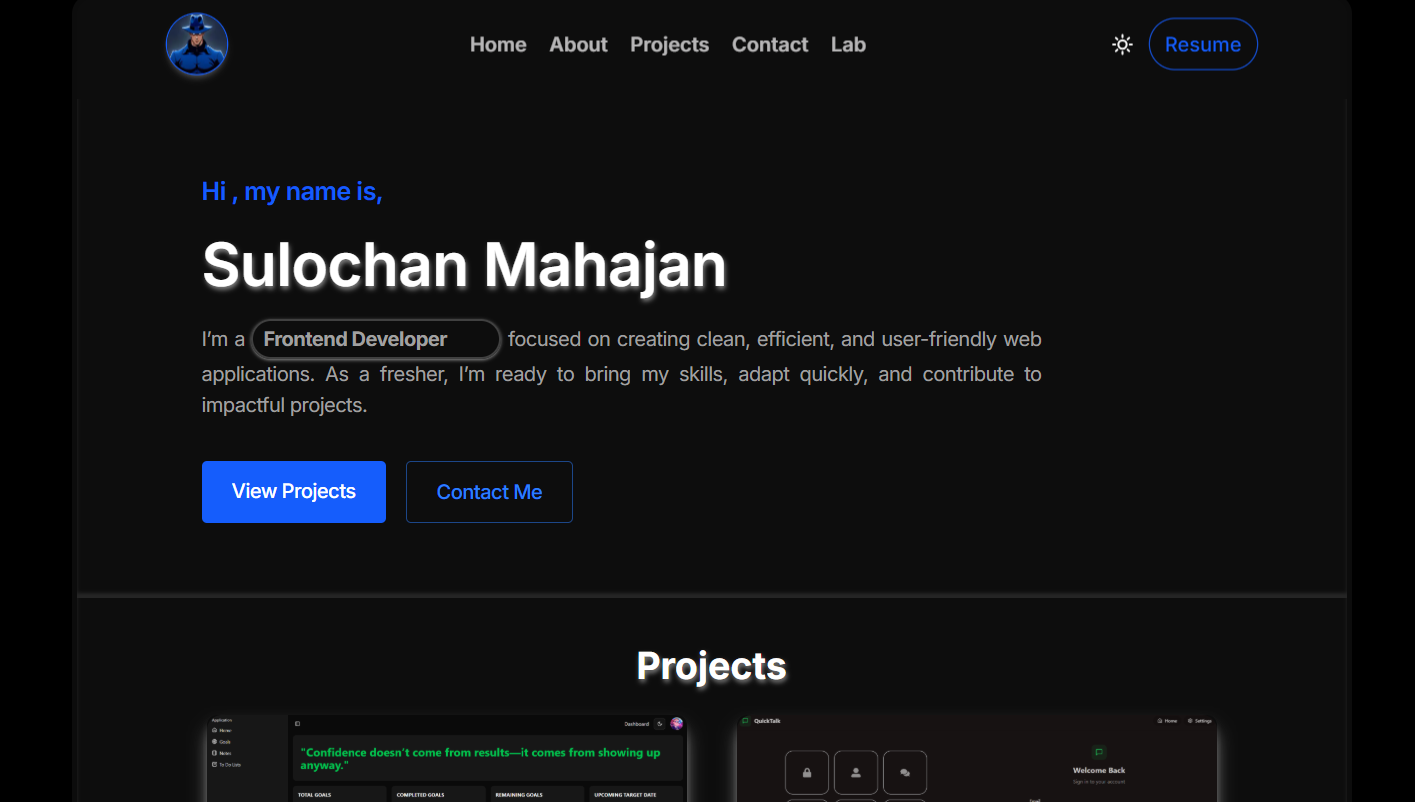Screen dimensions: 1415x802
Task: Click the chat bubbles icon in QuickTalk preview
Action: click(905, 772)
